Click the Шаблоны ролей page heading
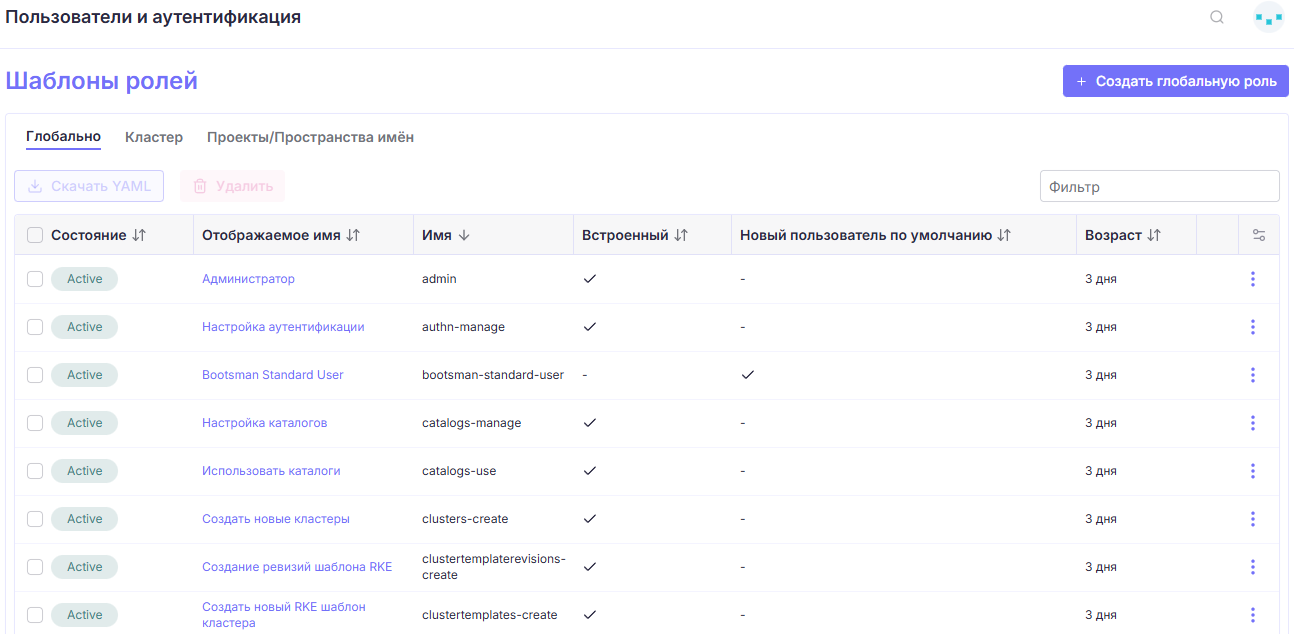The height and width of the screenshot is (634, 1294). point(102,81)
